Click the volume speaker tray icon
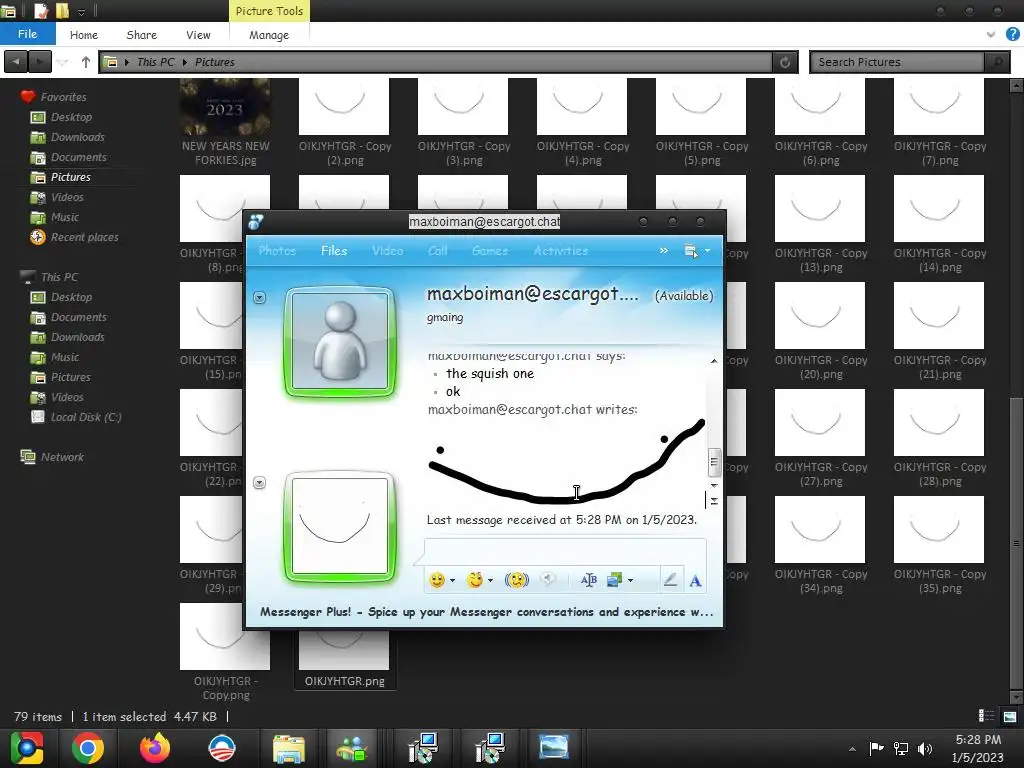The height and width of the screenshot is (768, 1024). (x=925, y=748)
